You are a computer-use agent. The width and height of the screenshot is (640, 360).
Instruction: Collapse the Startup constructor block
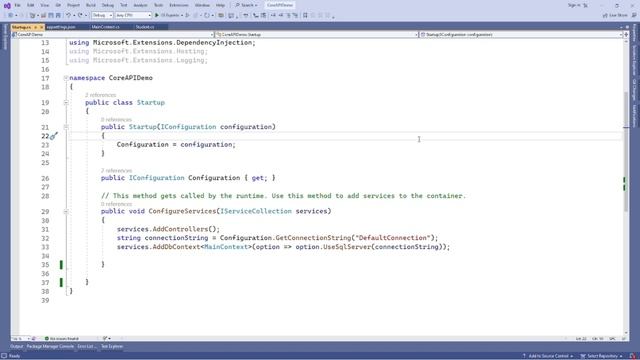[x=66, y=127]
